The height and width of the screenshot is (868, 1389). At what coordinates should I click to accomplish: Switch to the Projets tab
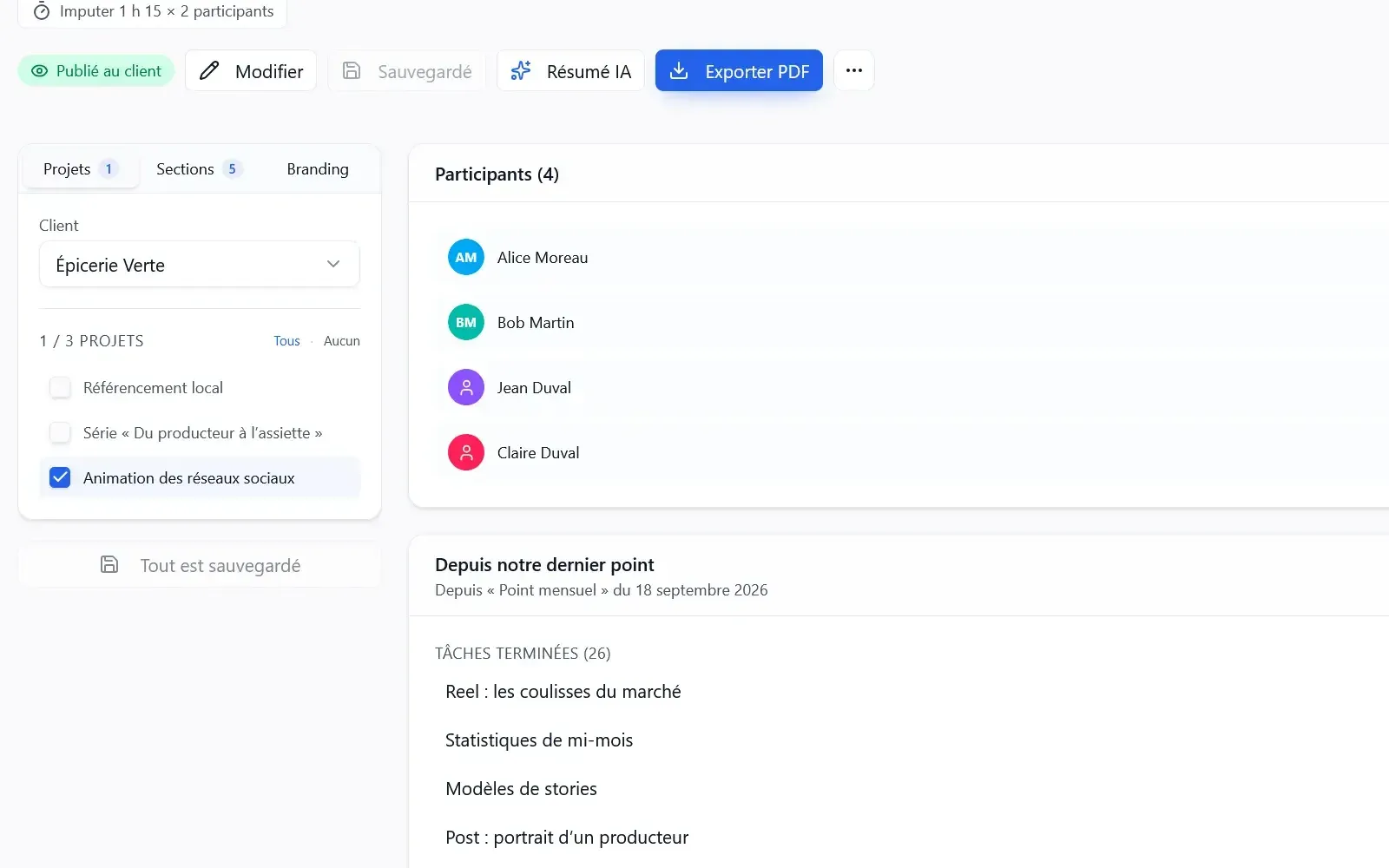click(x=81, y=169)
